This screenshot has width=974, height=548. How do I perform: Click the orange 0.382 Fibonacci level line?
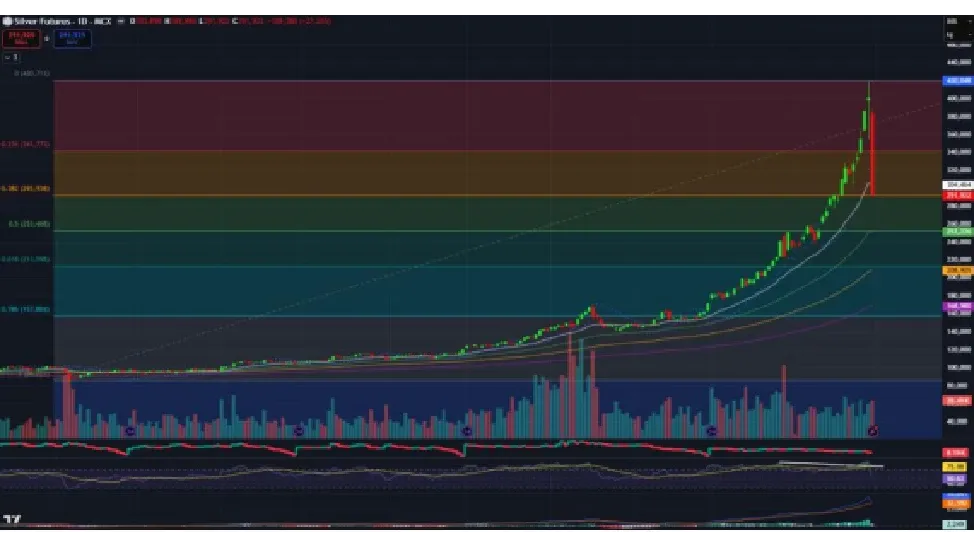[x=497, y=195]
